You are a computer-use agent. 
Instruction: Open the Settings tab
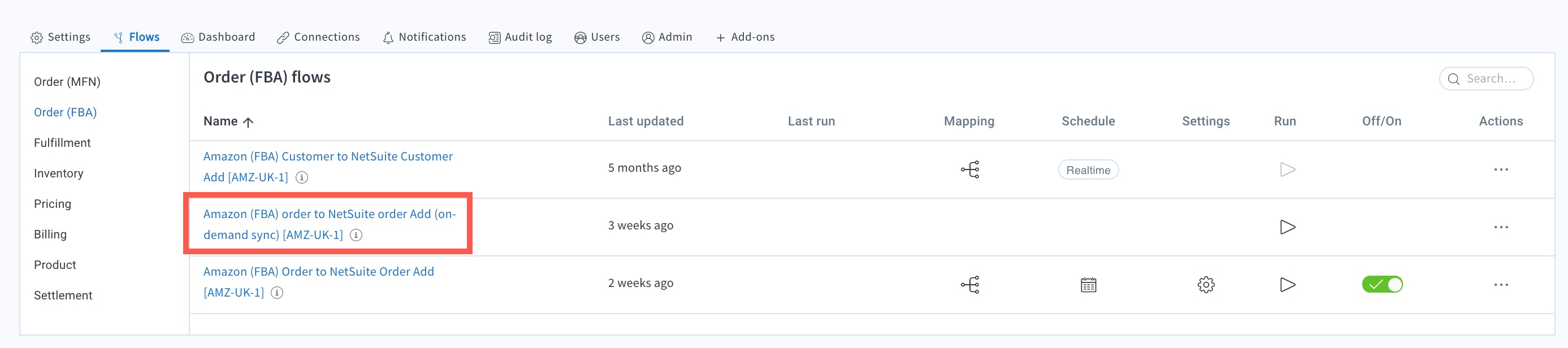[x=60, y=37]
